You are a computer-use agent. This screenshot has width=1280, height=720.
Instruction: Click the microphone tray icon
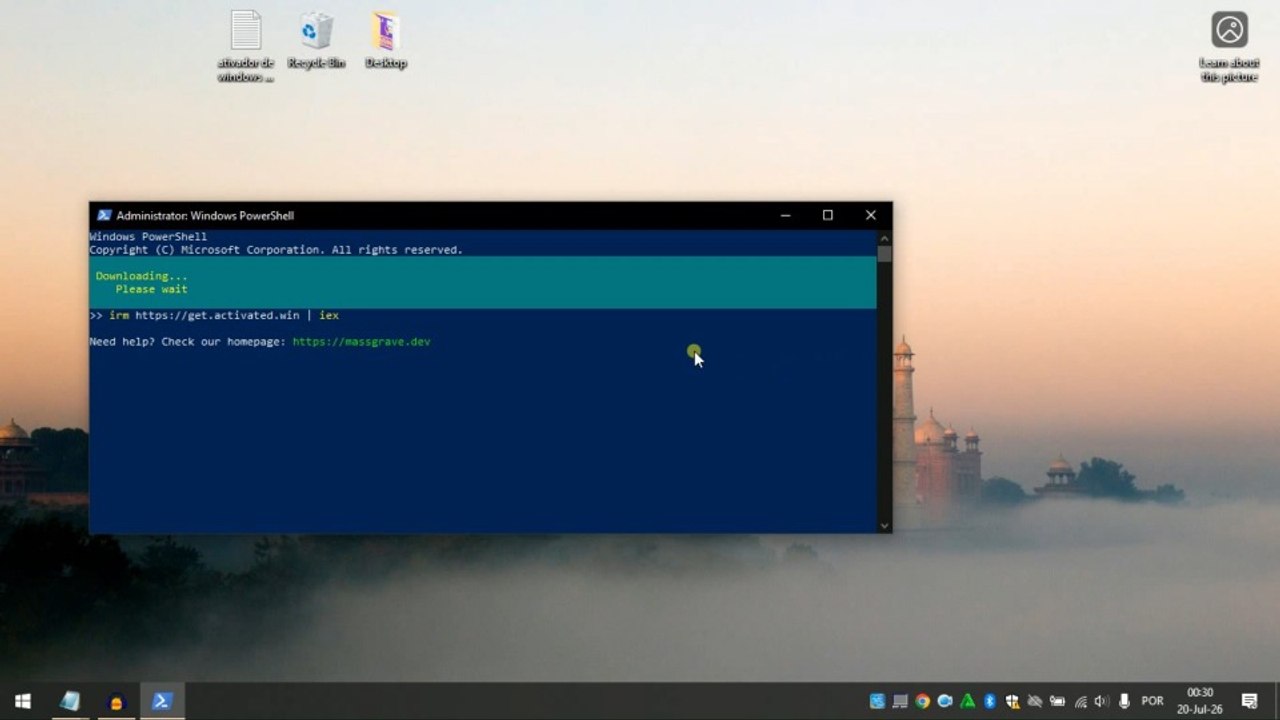[x=1124, y=701]
